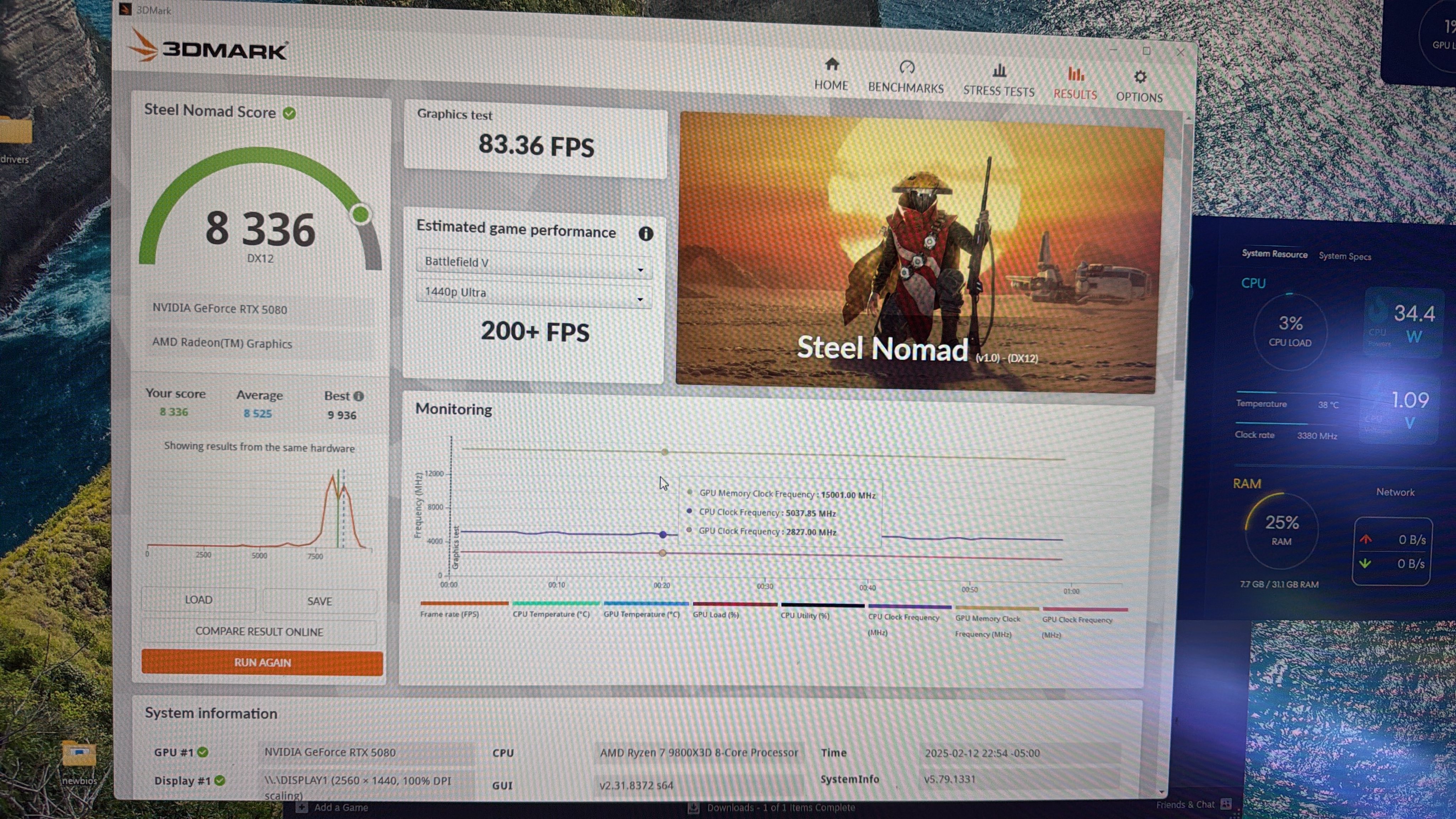The image size is (1456, 819).
Task: Click the RAM usage gauge in monitor widget
Action: click(x=1281, y=530)
